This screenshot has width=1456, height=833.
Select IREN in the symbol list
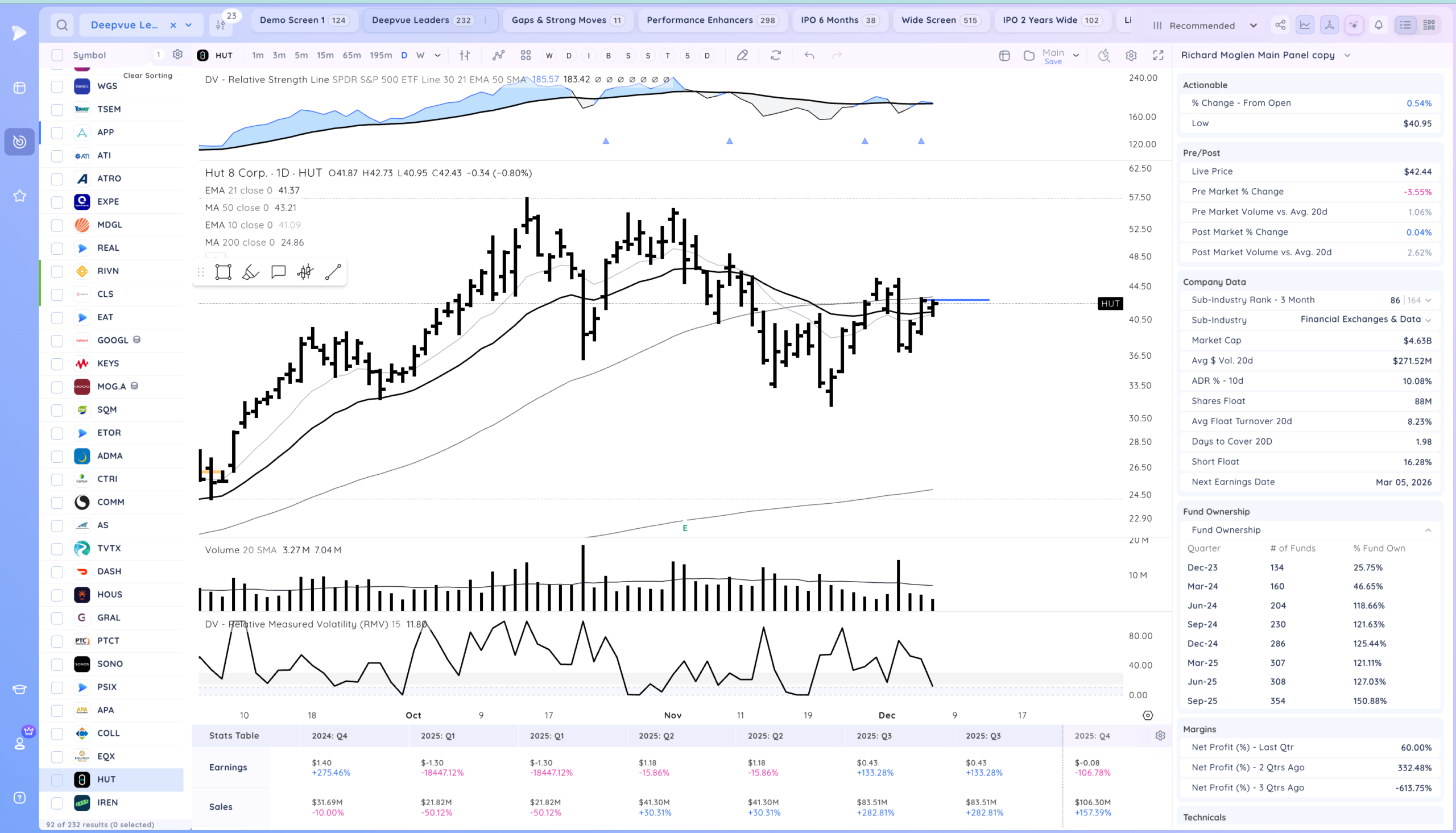click(x=107, y=803)
